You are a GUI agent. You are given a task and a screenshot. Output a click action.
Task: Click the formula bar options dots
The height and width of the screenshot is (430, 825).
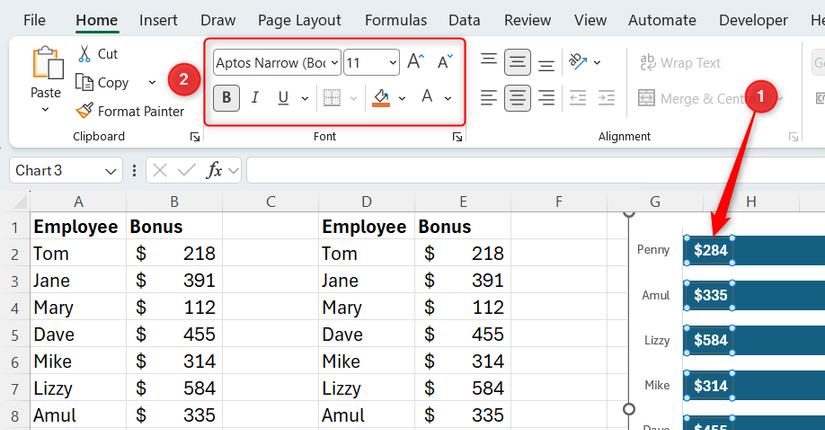[134, 170]
